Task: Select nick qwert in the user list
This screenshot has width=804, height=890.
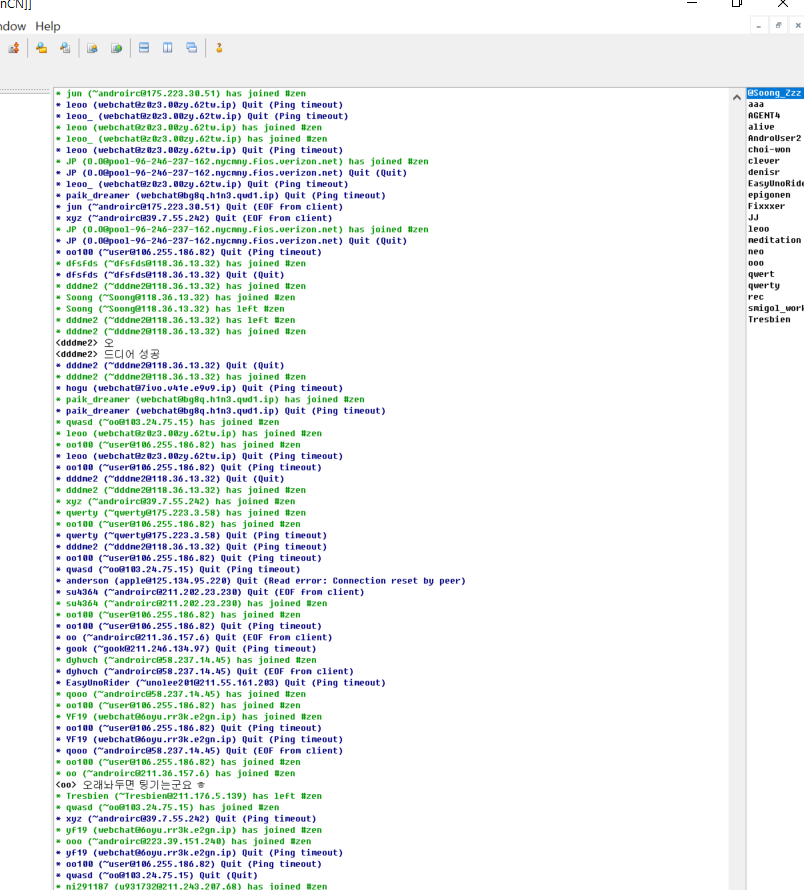Action: pyautogui.click(x=761, y=274)
